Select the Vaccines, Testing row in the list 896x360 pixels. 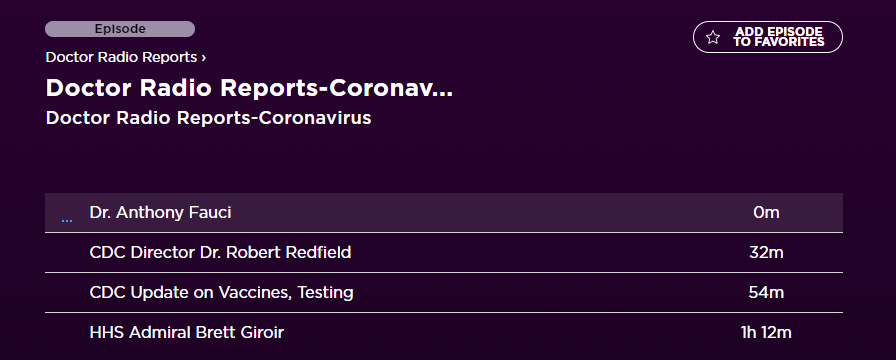tap(444, 293)
